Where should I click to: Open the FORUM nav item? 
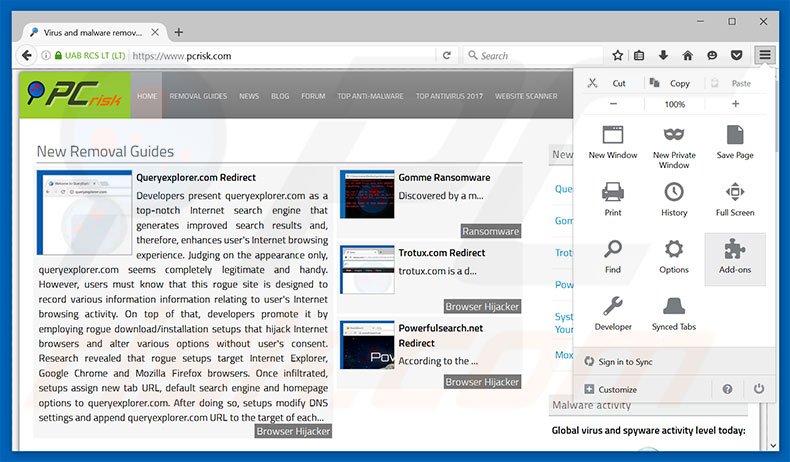click(x=313, y=96)
